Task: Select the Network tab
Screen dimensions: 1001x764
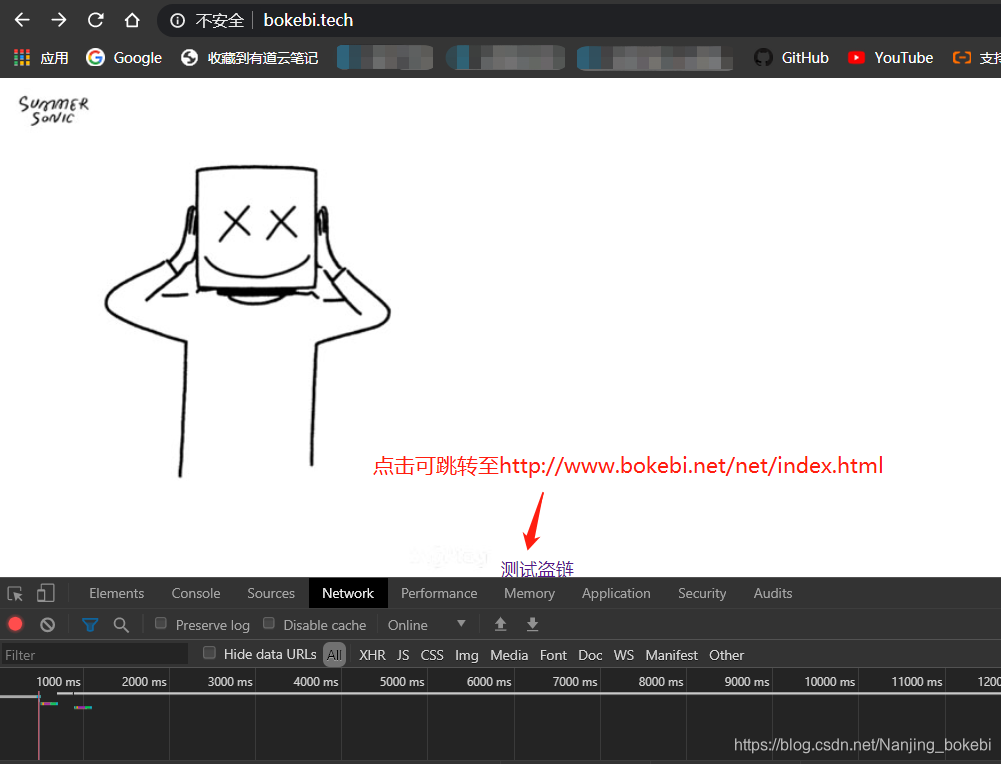Action: pyautogui.click(x=348, y=594)
